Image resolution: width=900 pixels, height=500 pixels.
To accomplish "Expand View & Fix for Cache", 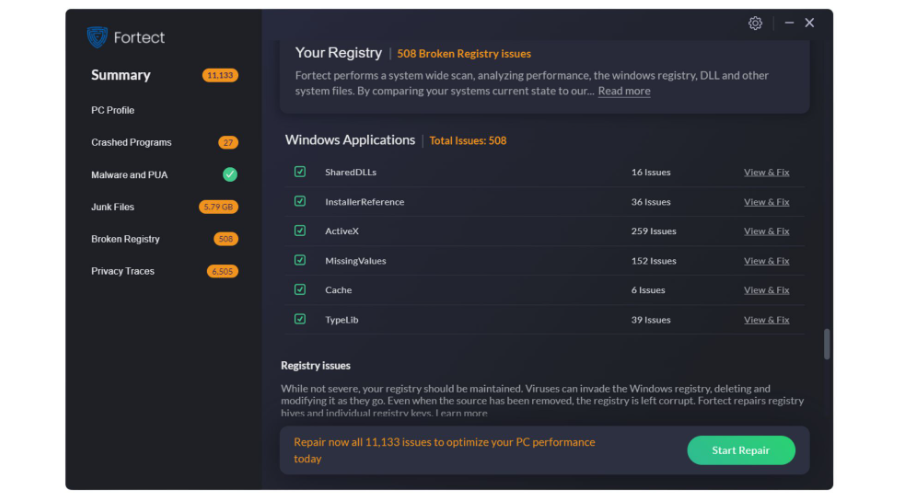I will [766, 290].
